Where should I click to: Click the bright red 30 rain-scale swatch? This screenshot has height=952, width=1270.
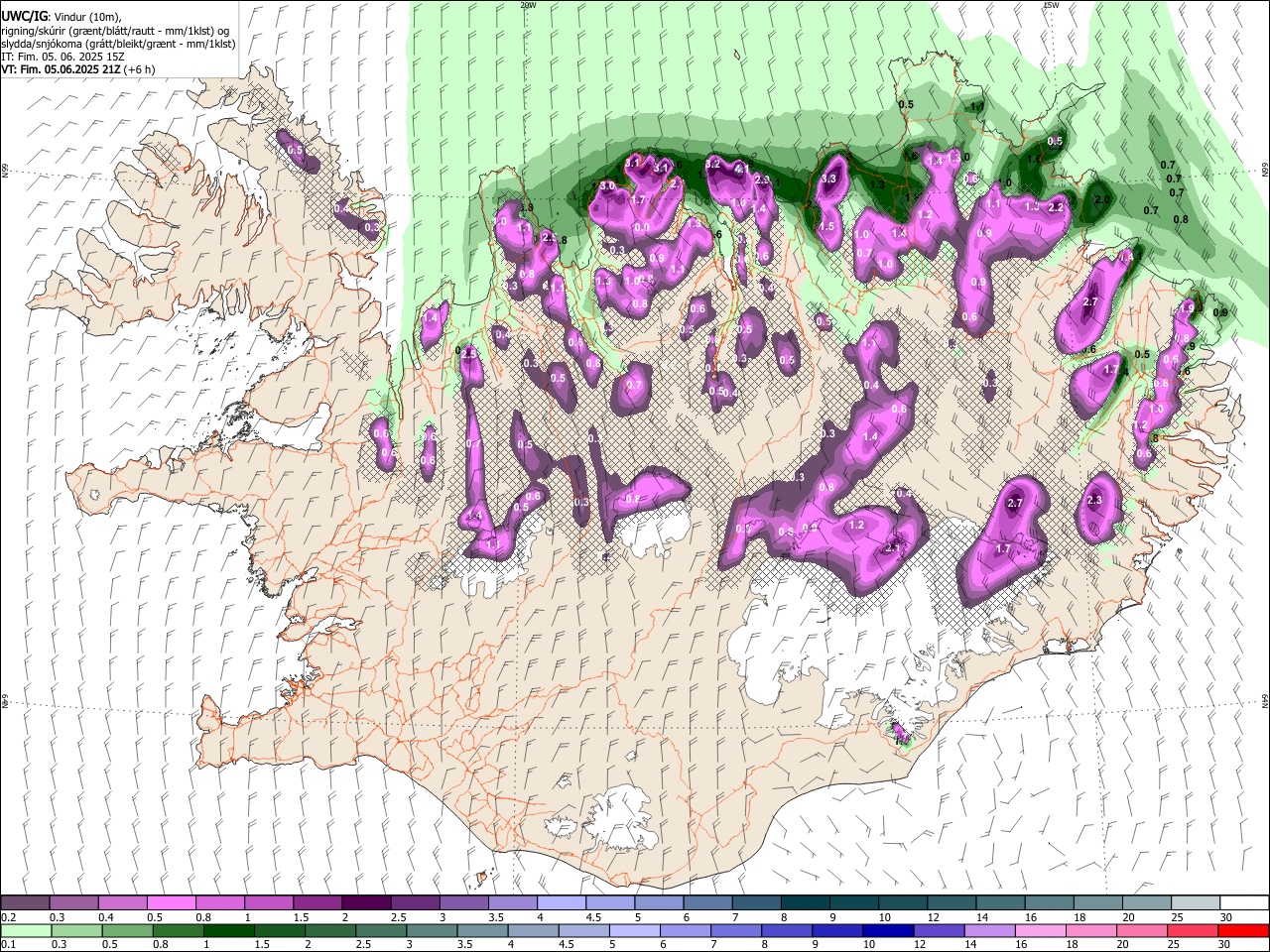(1242, 930)
